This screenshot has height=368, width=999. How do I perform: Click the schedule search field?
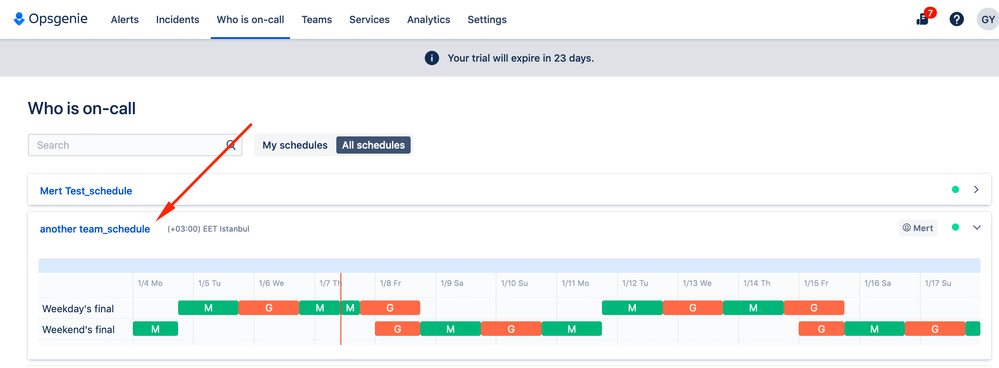[134, 145]
